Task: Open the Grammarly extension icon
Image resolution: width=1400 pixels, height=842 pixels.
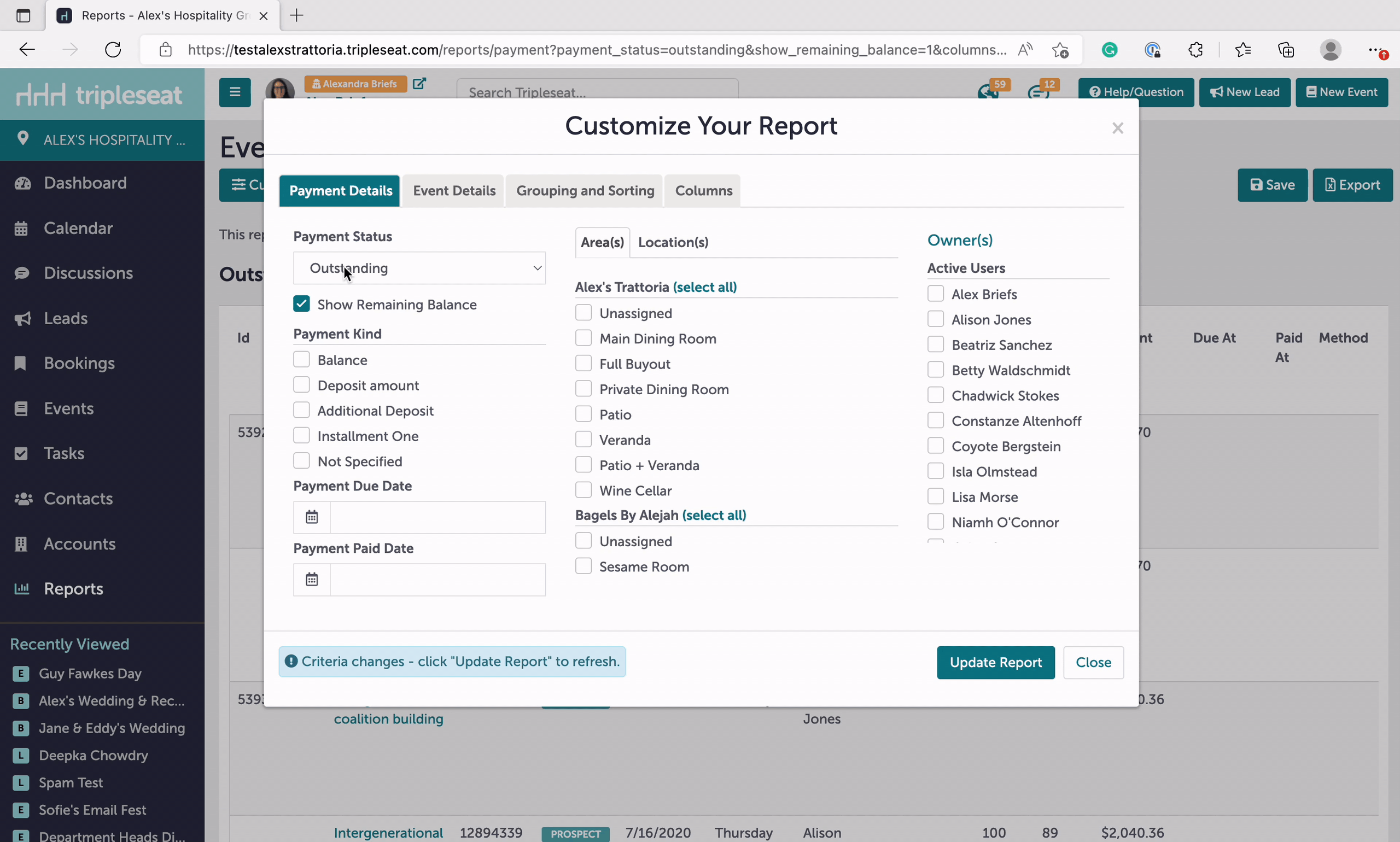Action: 1110,50
